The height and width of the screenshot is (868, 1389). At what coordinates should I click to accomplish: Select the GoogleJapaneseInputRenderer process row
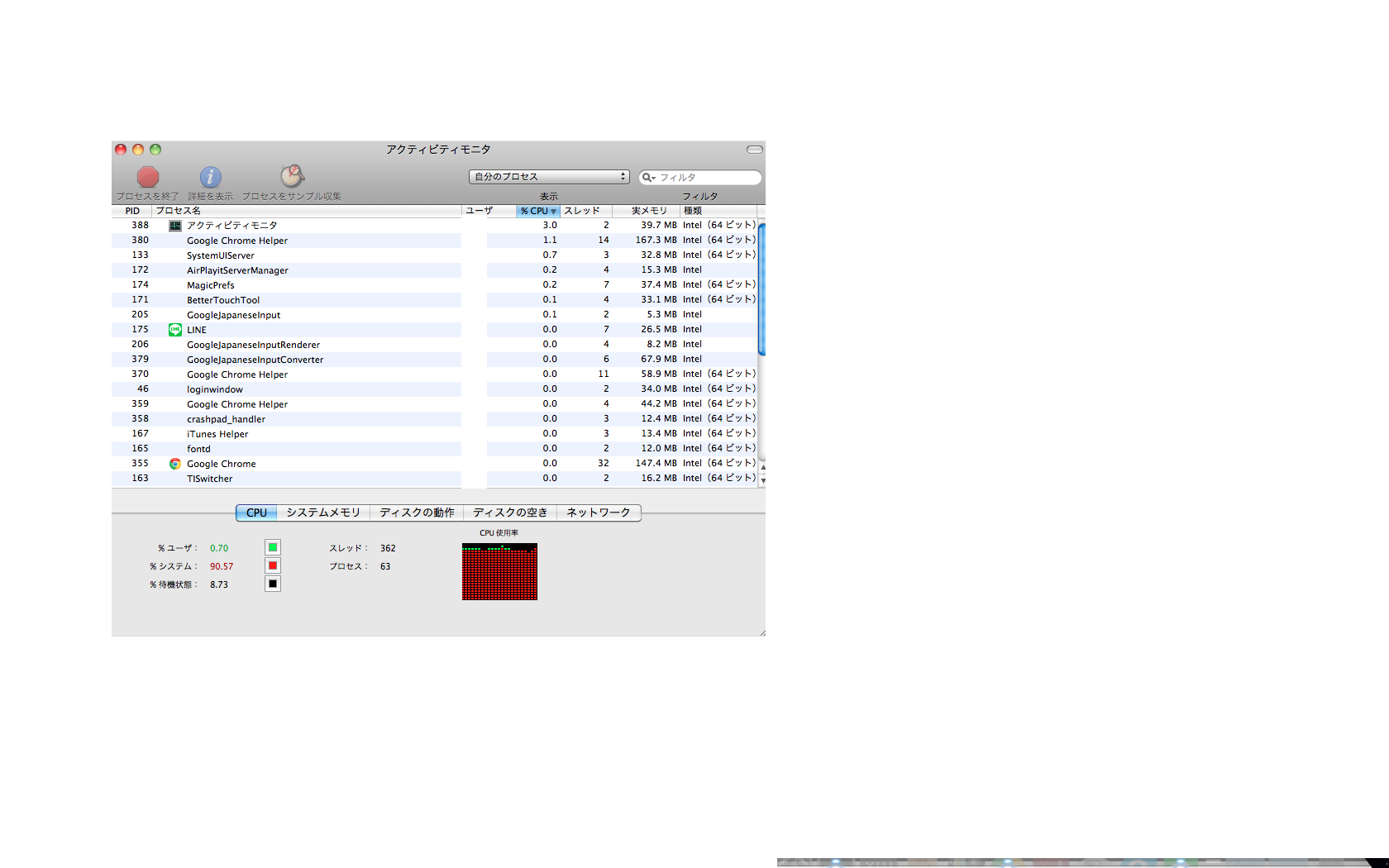pyautogui.click(x=435, y=345)
